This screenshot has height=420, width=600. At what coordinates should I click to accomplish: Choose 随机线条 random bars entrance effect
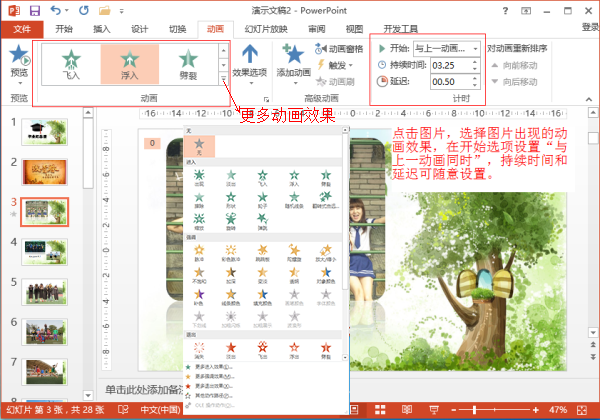pos(294,200)
